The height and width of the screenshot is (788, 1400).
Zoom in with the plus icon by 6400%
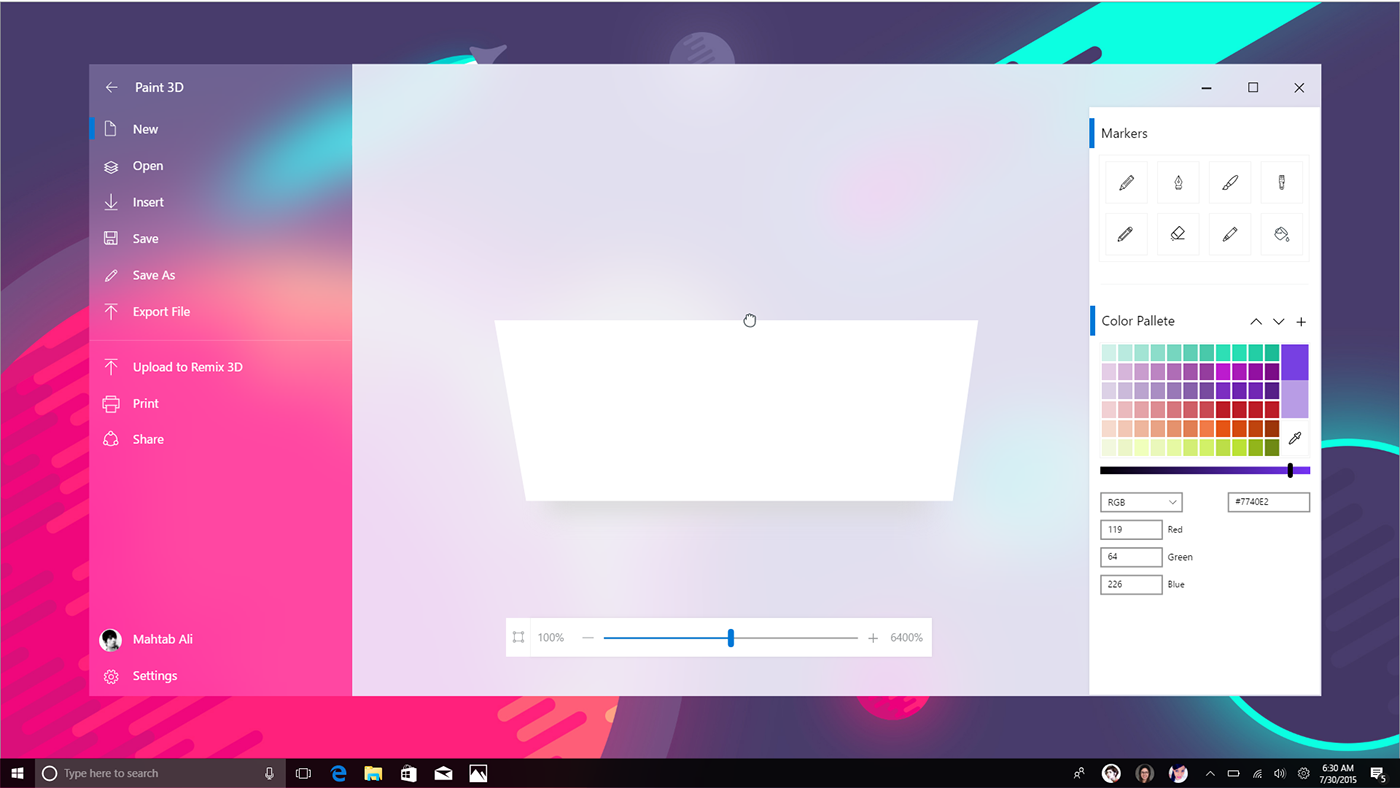(x=873, y=638)
